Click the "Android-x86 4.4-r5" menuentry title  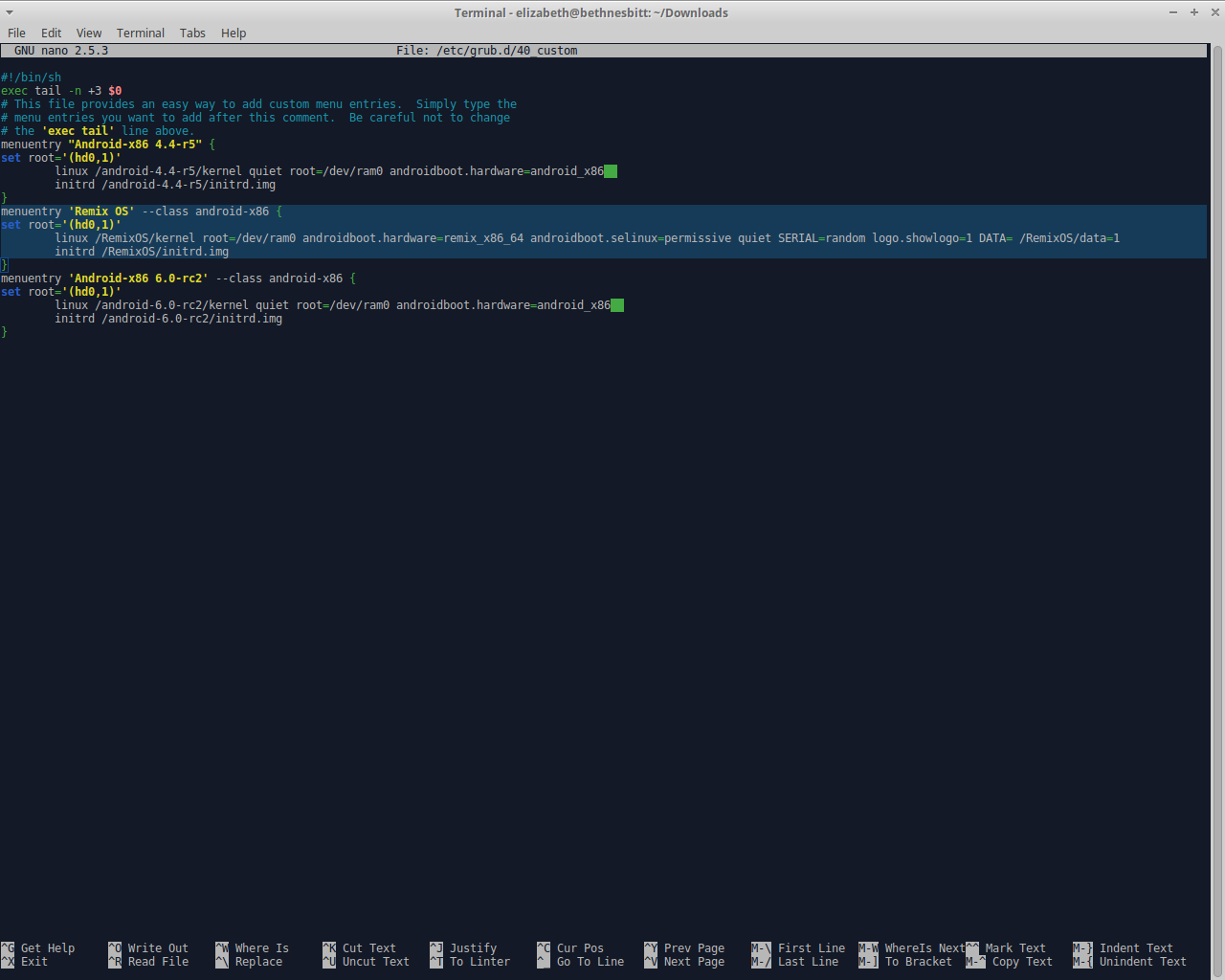[135, 145]
